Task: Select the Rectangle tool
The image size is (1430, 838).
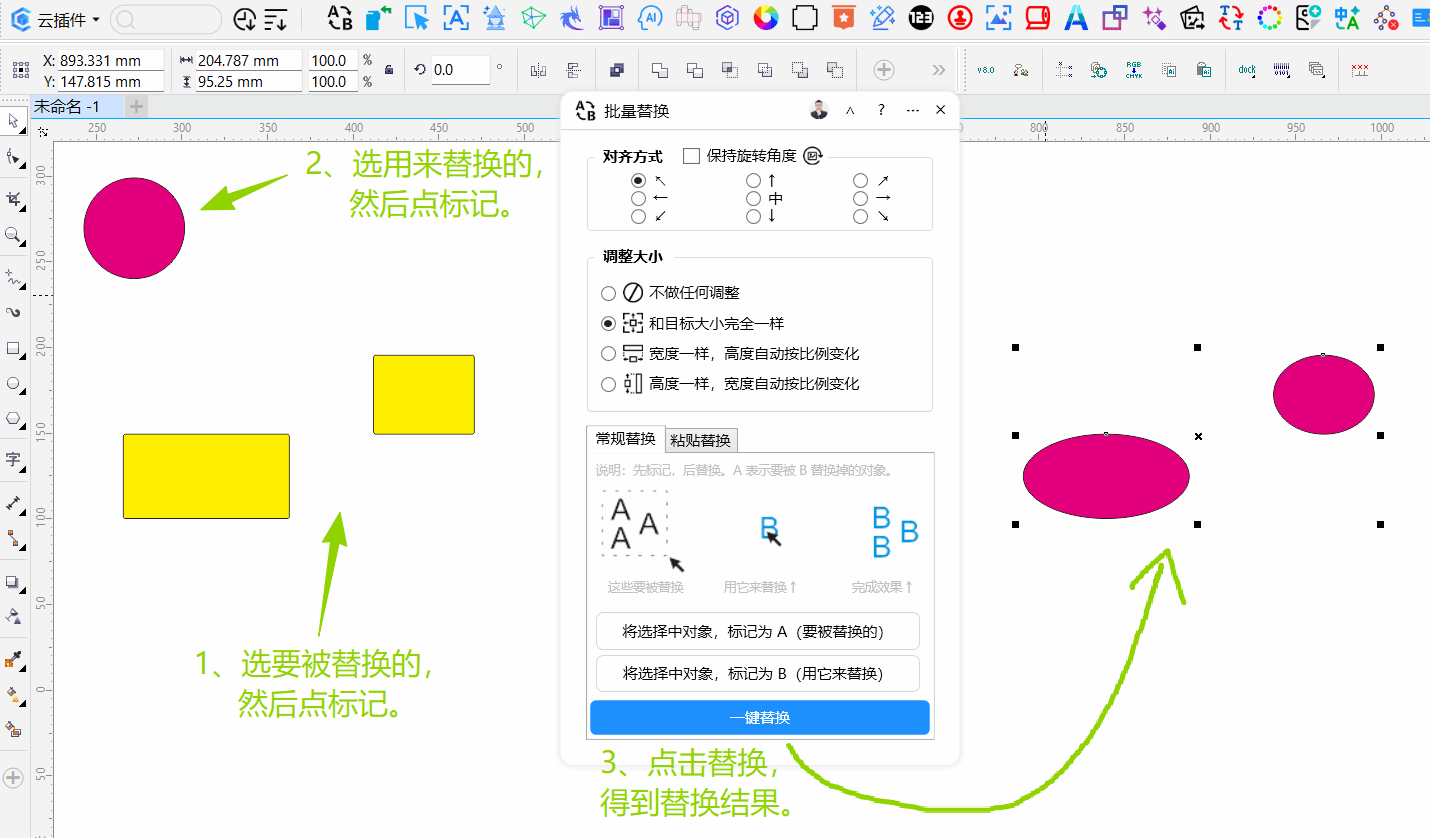Action: coord(14,349)
